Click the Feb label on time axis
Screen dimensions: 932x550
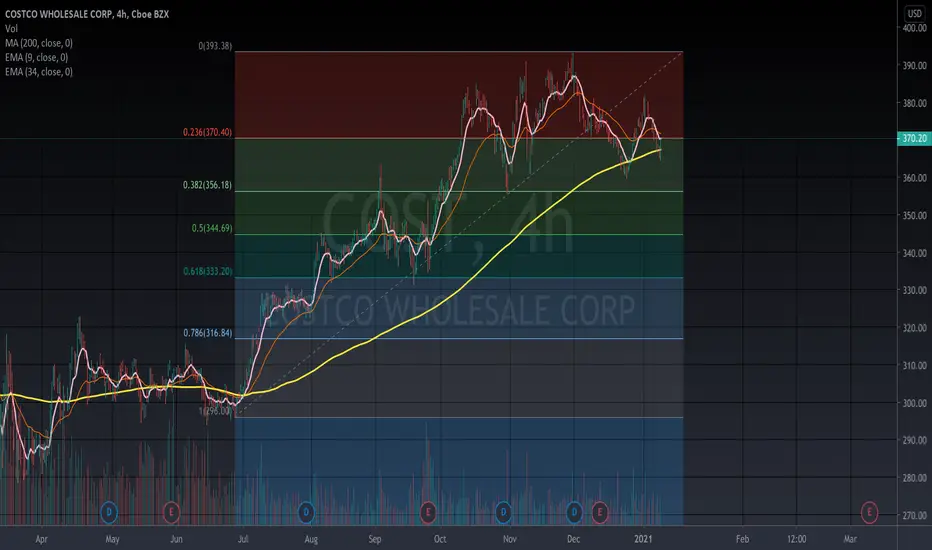click(x=742, y=539)
